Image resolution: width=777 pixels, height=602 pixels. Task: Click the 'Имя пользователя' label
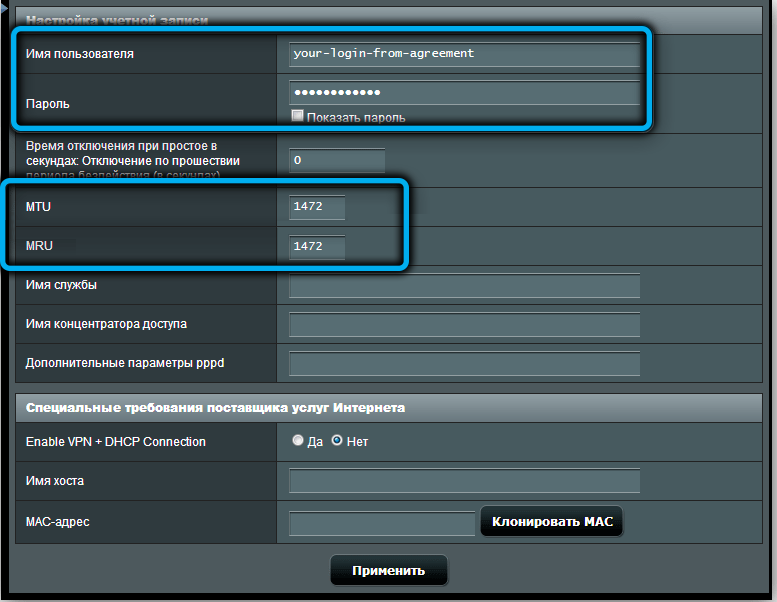(80, 54)
